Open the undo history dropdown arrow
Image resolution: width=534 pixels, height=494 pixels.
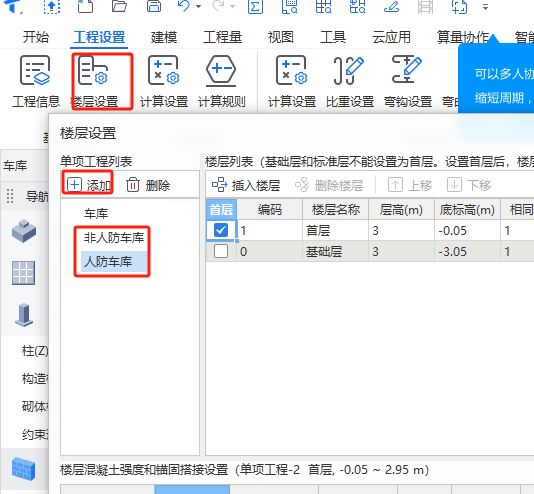pos(199,6)
